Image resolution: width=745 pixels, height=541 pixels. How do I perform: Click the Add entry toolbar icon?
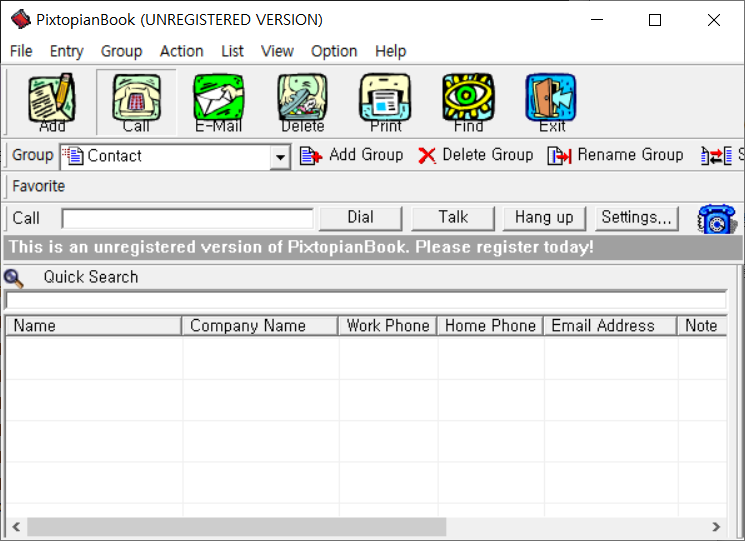[52, 102]
